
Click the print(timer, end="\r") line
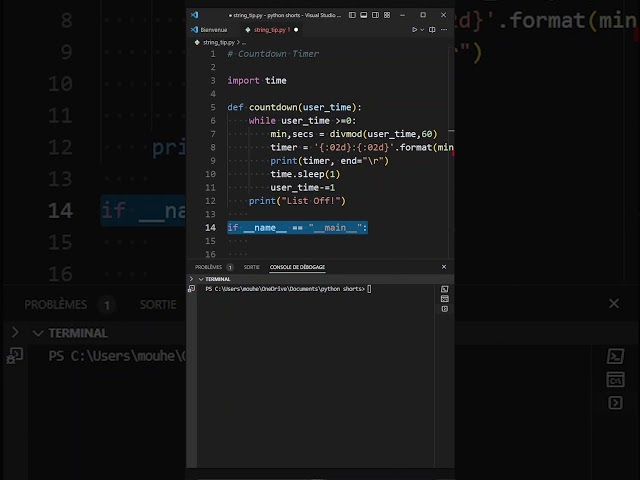click(x=329, y=161)
